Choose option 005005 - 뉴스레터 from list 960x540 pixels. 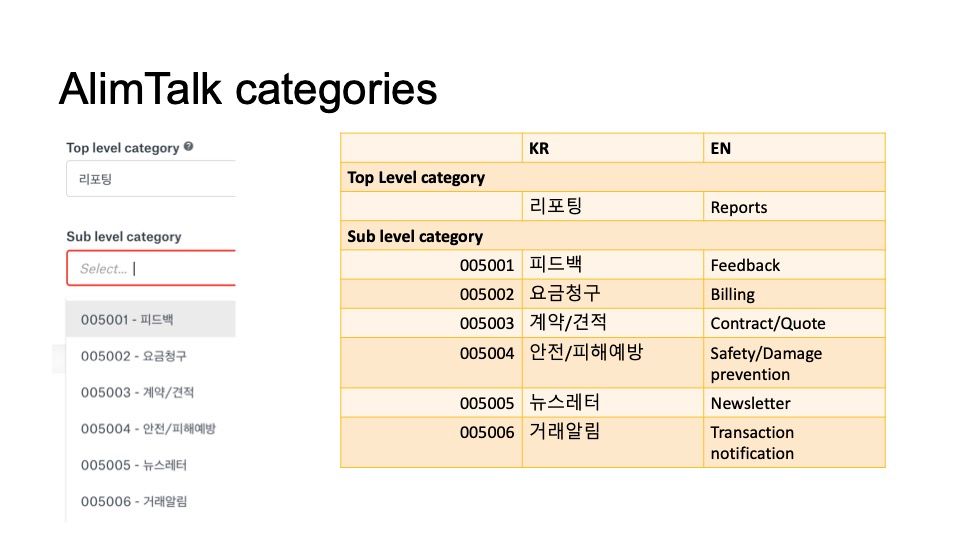151,465
